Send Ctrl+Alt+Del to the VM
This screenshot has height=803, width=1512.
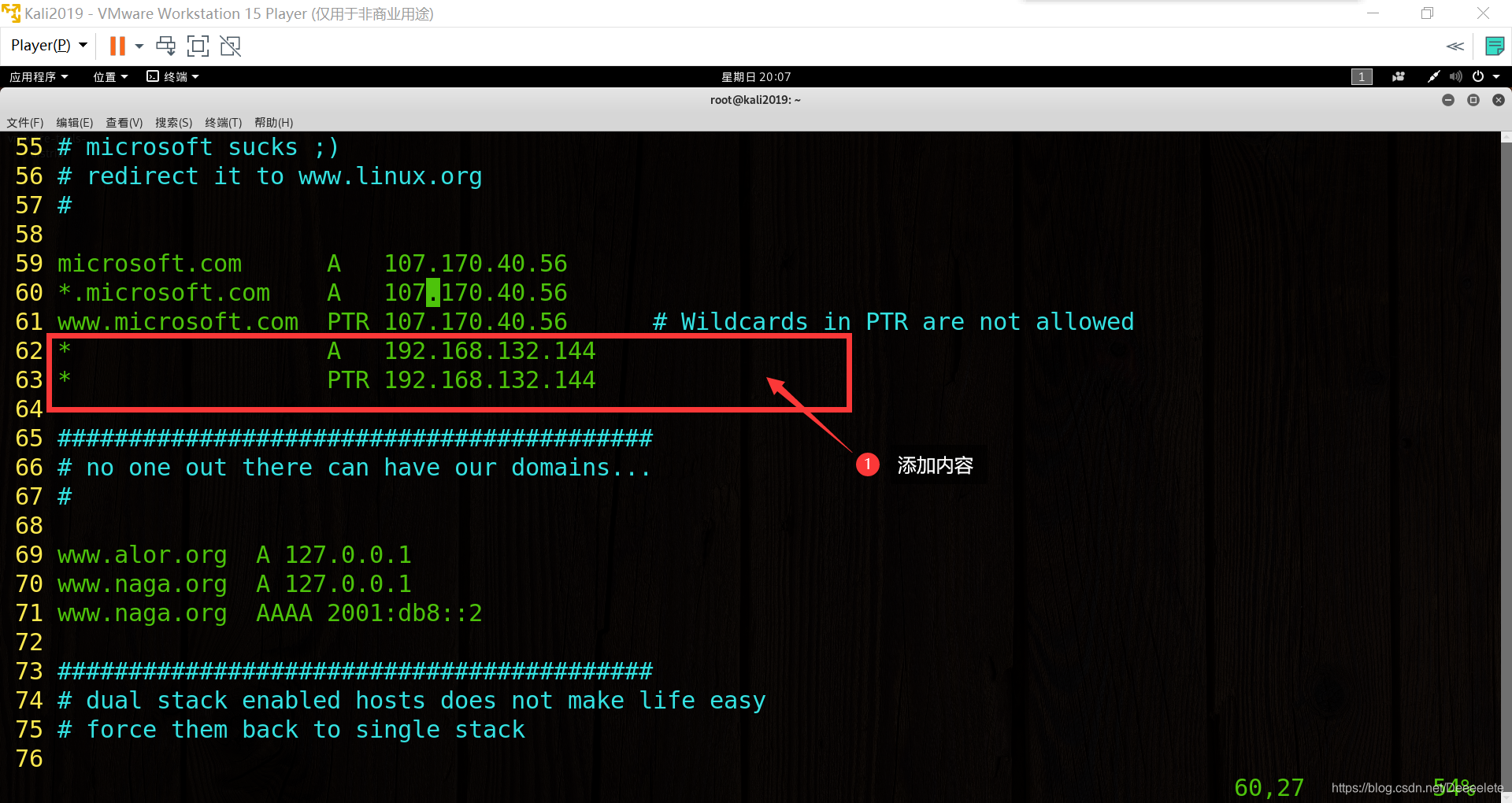pos(165,46)
